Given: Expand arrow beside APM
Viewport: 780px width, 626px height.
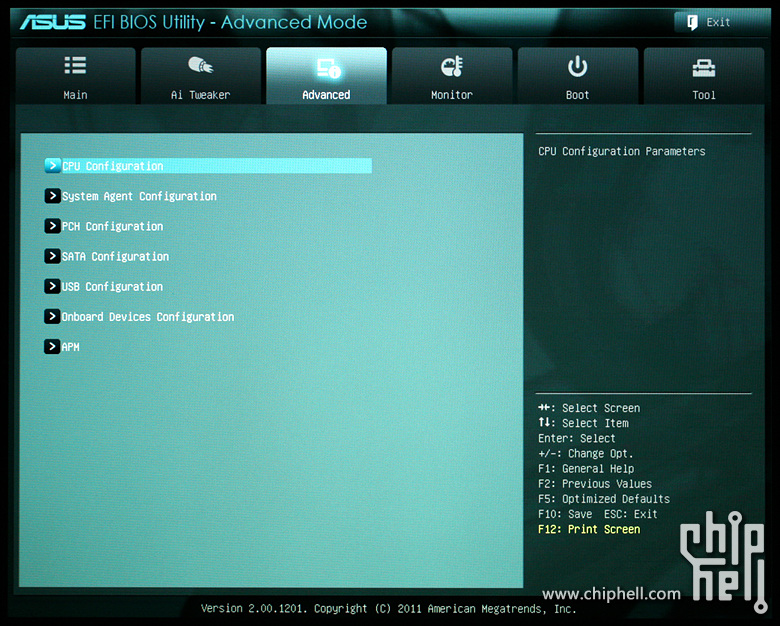Looking at the screenshot, I should click(52, 346).
